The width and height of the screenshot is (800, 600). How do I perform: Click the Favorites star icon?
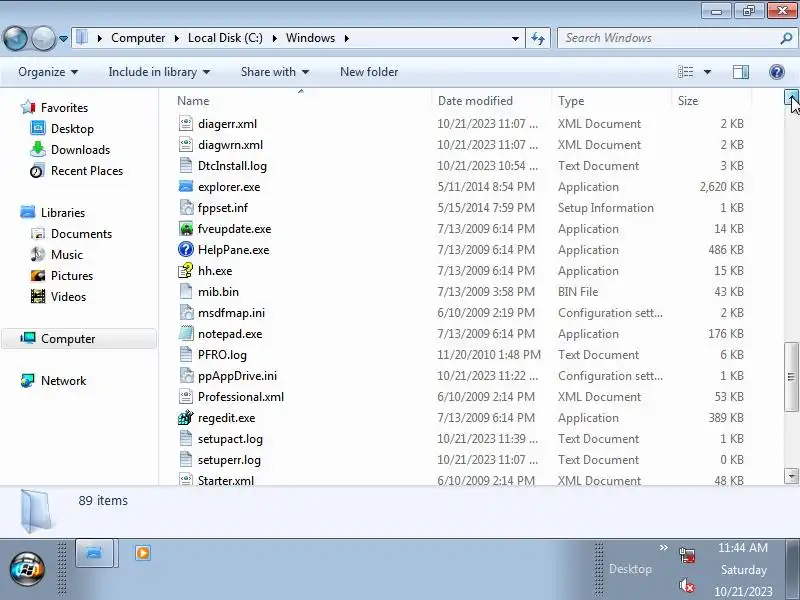pos(28,107)
